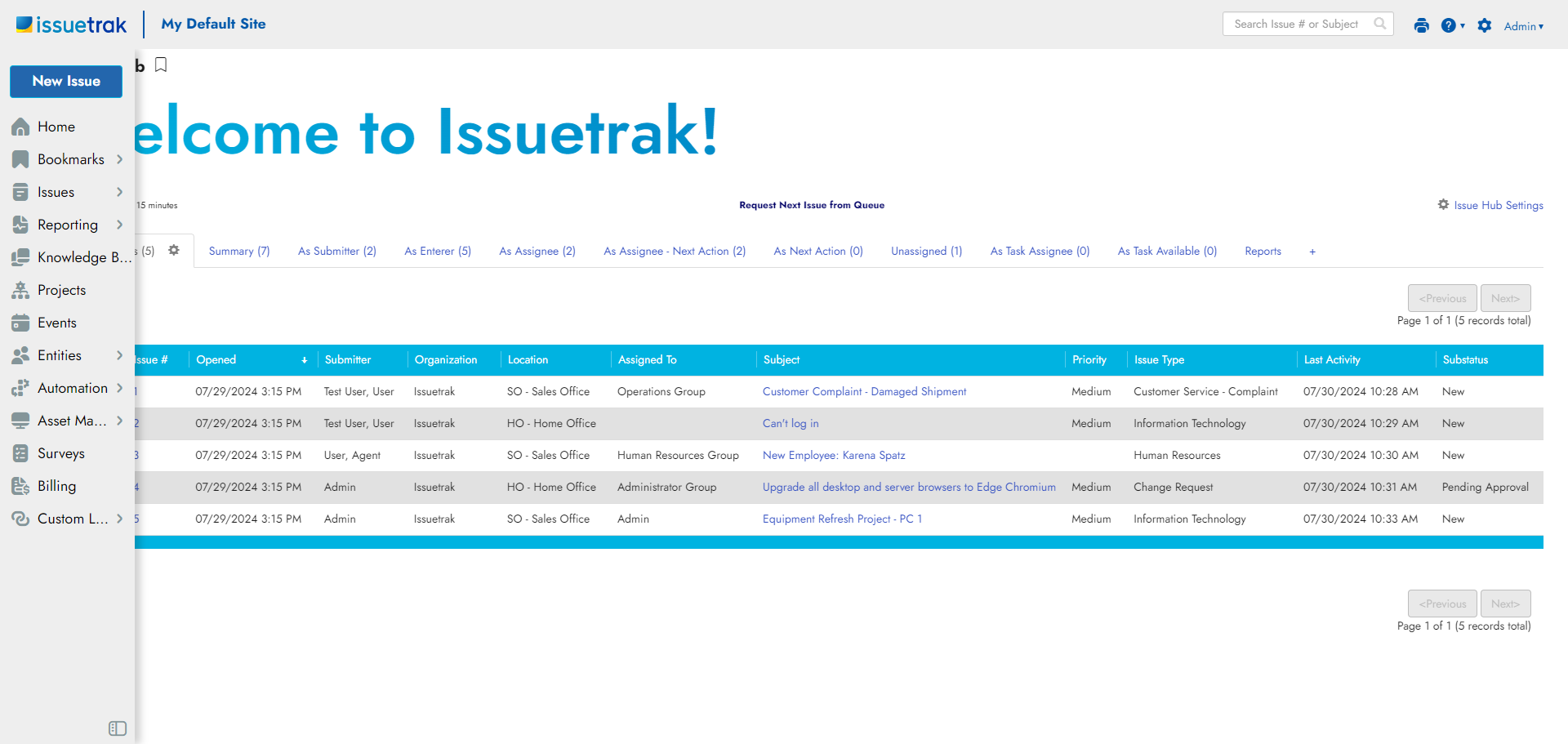Viewport: 1568px width, 744px height.
Task: Expand the Bookmarks submenu chevron
Action: click(119, 159)
